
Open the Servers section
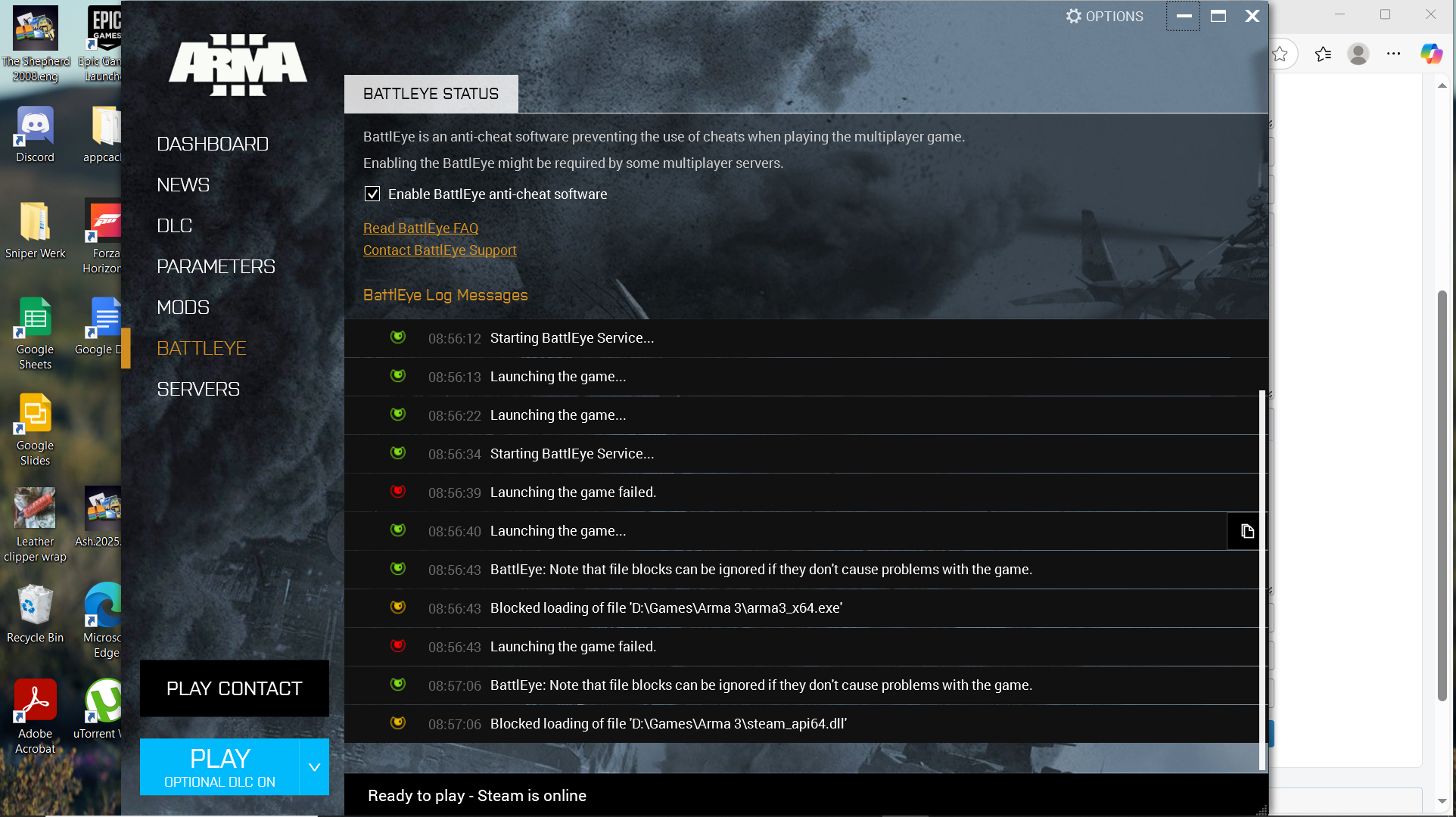[198, 389]
